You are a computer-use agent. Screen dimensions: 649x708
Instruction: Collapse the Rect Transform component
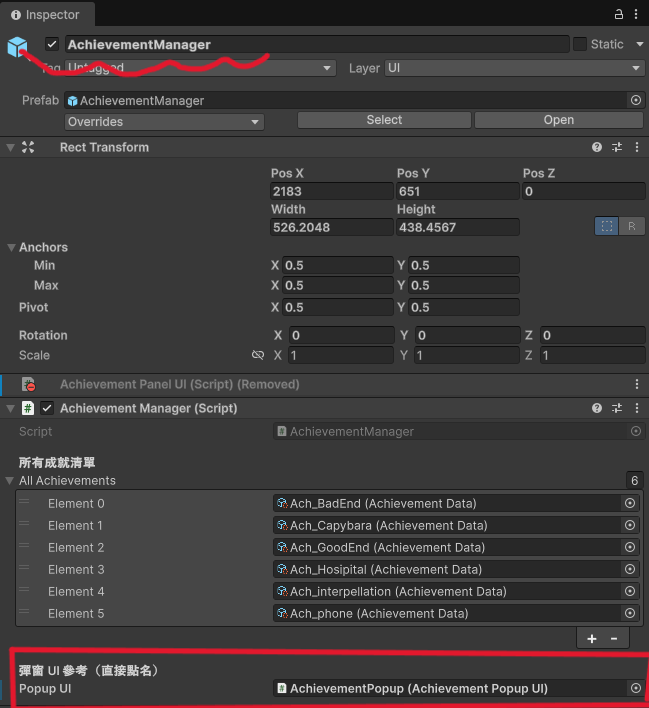click(x=10, y=147)
